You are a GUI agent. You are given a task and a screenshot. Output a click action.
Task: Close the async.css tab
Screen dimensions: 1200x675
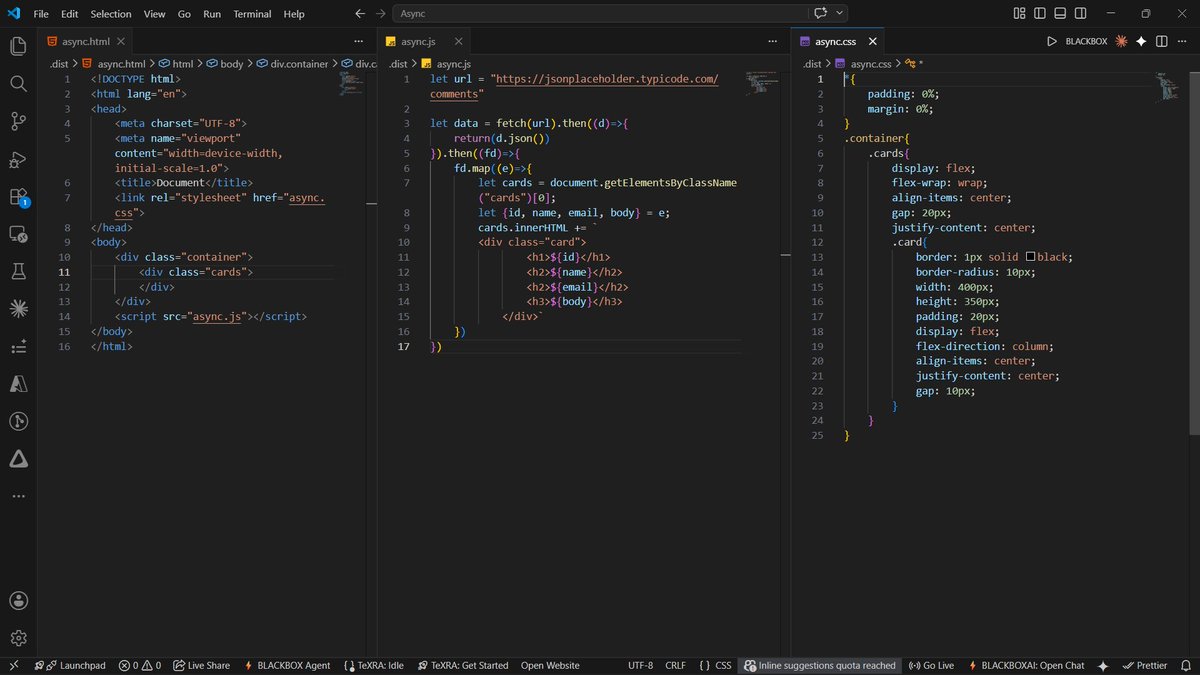point(873,42)
